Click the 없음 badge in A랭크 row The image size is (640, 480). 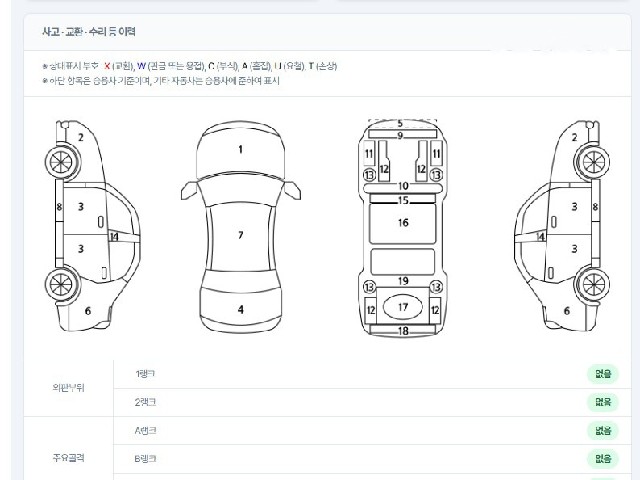click(x=603, y=430)
